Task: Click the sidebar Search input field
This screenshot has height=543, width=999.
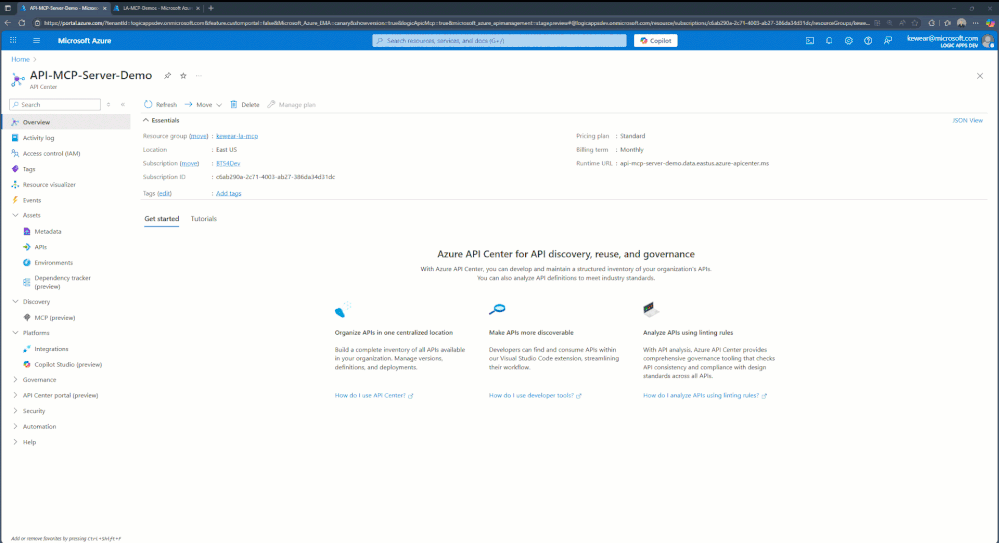Action: 55,105
